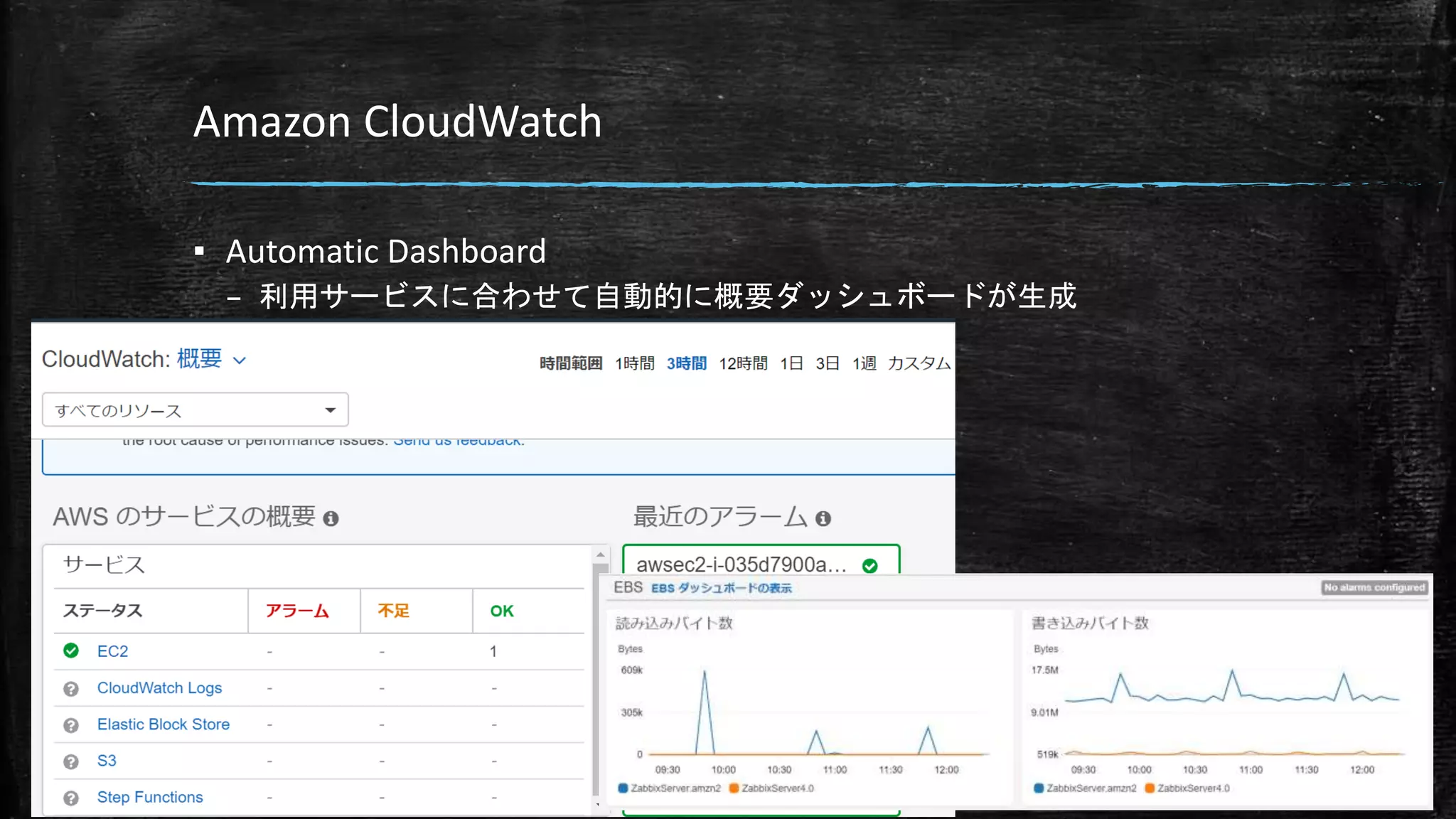Click the question mark icon for Elastic Block Store
The height and width of the screenshot is (819, 1456).
(x=71, y=725)
